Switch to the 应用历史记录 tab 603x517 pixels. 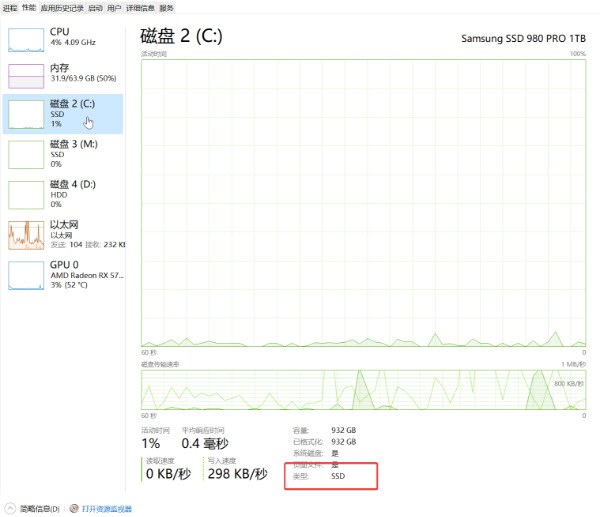click(64, 7)
